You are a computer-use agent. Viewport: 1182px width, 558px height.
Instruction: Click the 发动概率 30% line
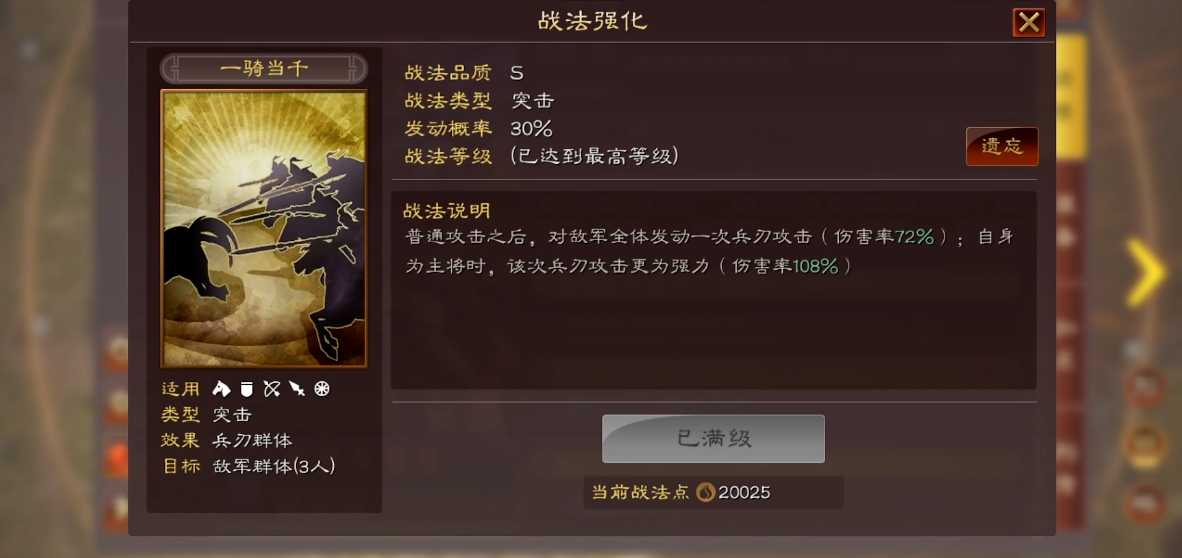click(479, 128)
